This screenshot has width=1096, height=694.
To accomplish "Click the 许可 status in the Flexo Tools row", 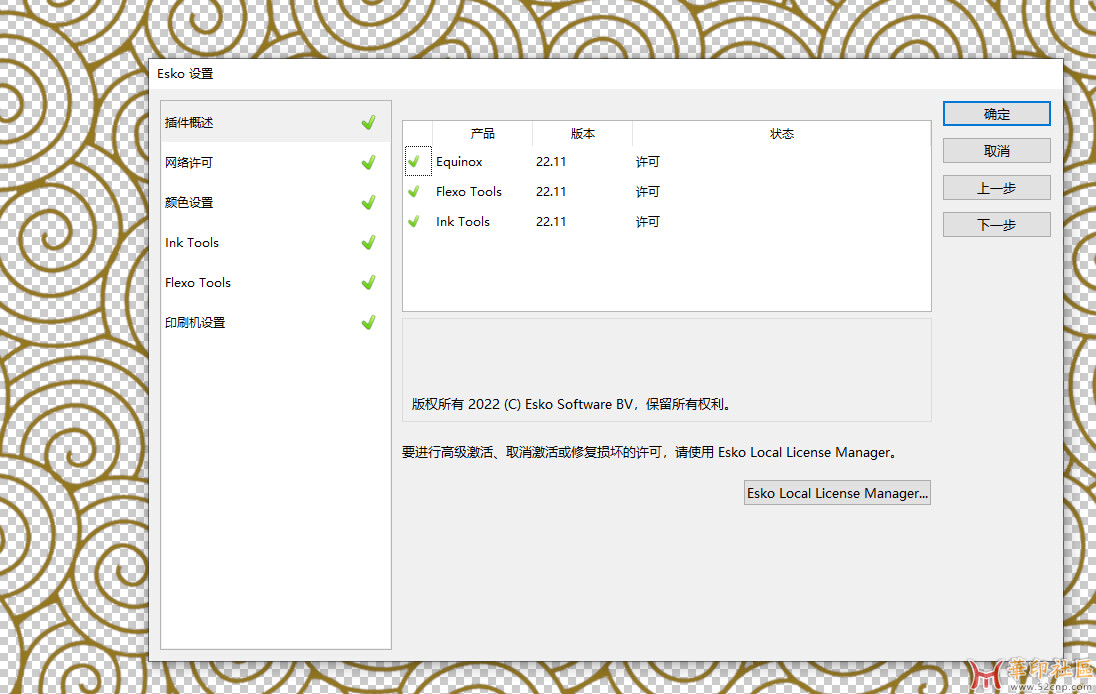I will pos(647,191).
